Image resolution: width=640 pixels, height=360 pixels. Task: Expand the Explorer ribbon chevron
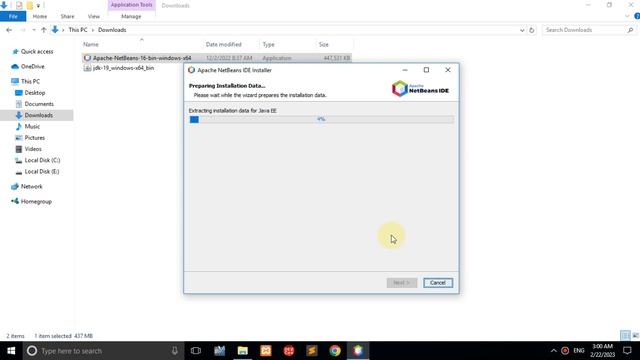[627, 16]
